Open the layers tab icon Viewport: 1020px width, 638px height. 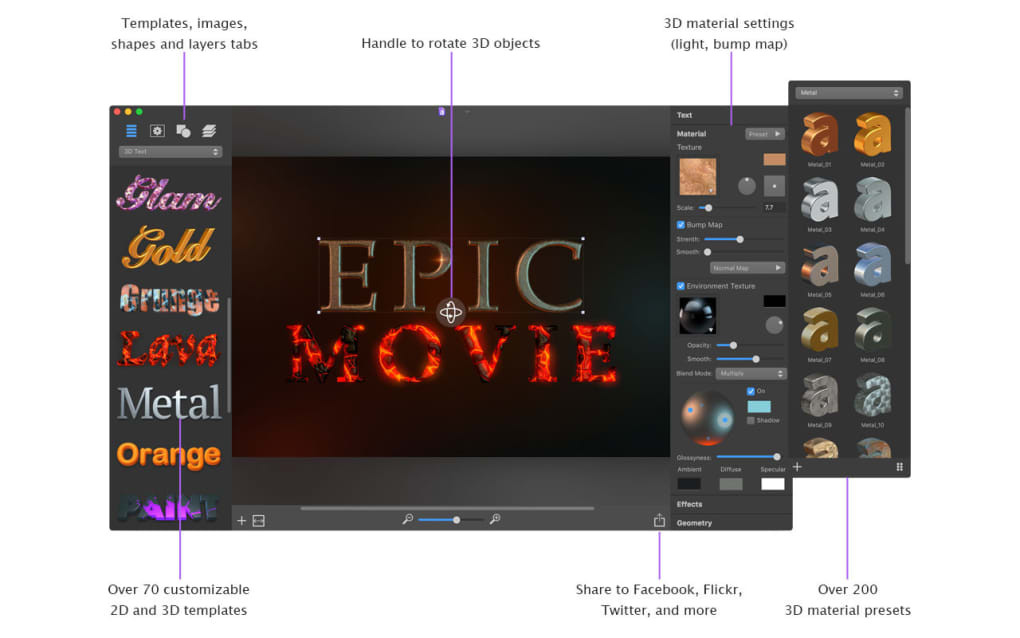209,131
